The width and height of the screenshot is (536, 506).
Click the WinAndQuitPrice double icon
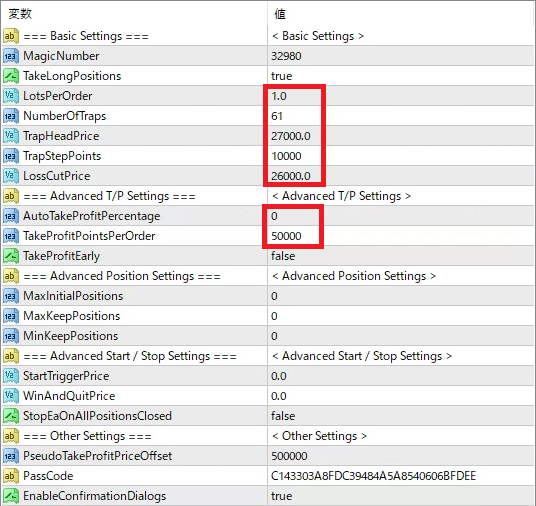(x=11, y=396)
